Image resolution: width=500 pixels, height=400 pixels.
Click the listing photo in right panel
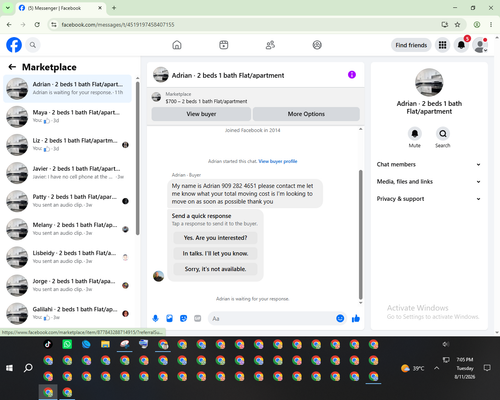429,82
